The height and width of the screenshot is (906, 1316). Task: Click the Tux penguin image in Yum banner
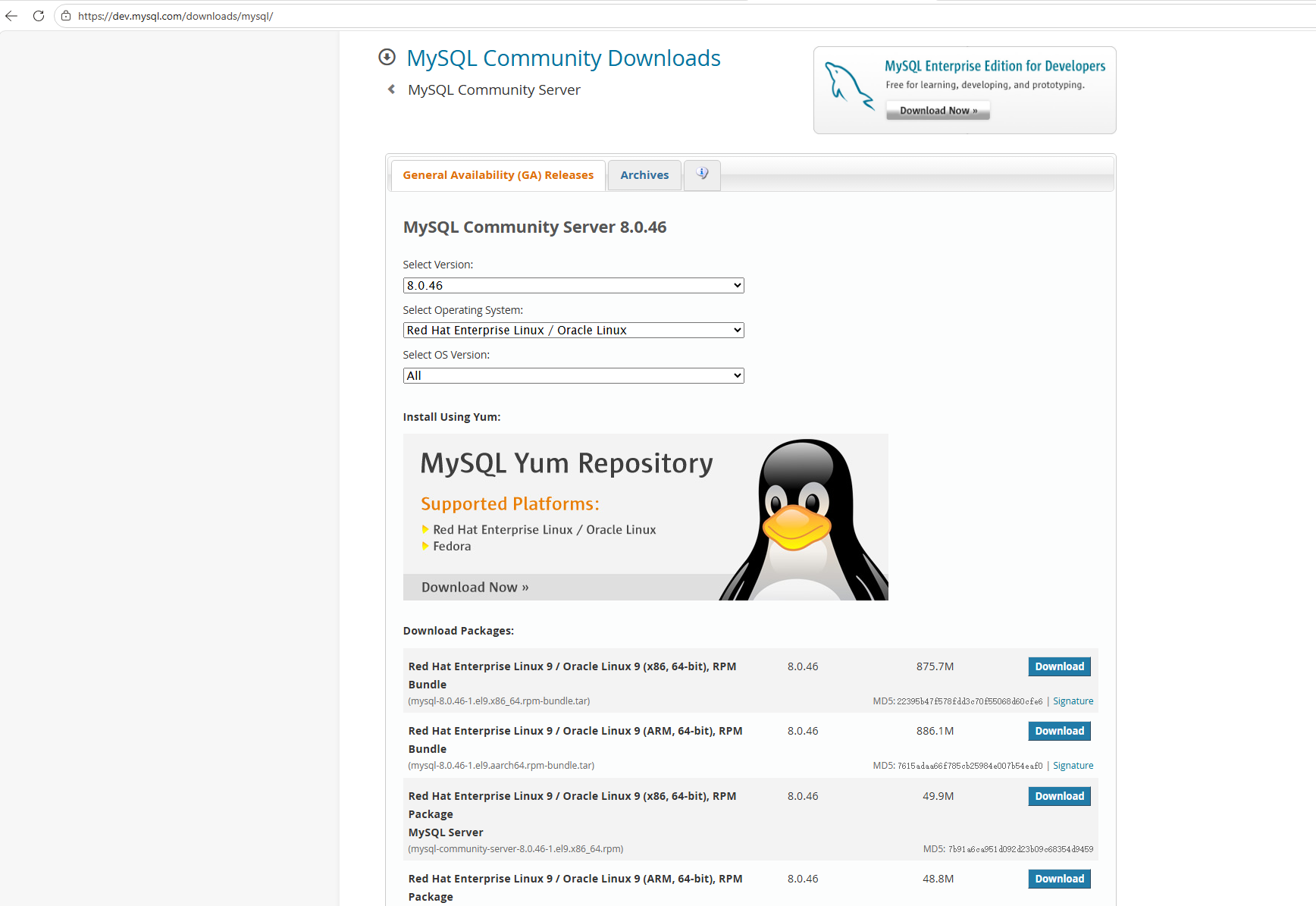pos(804,519)
